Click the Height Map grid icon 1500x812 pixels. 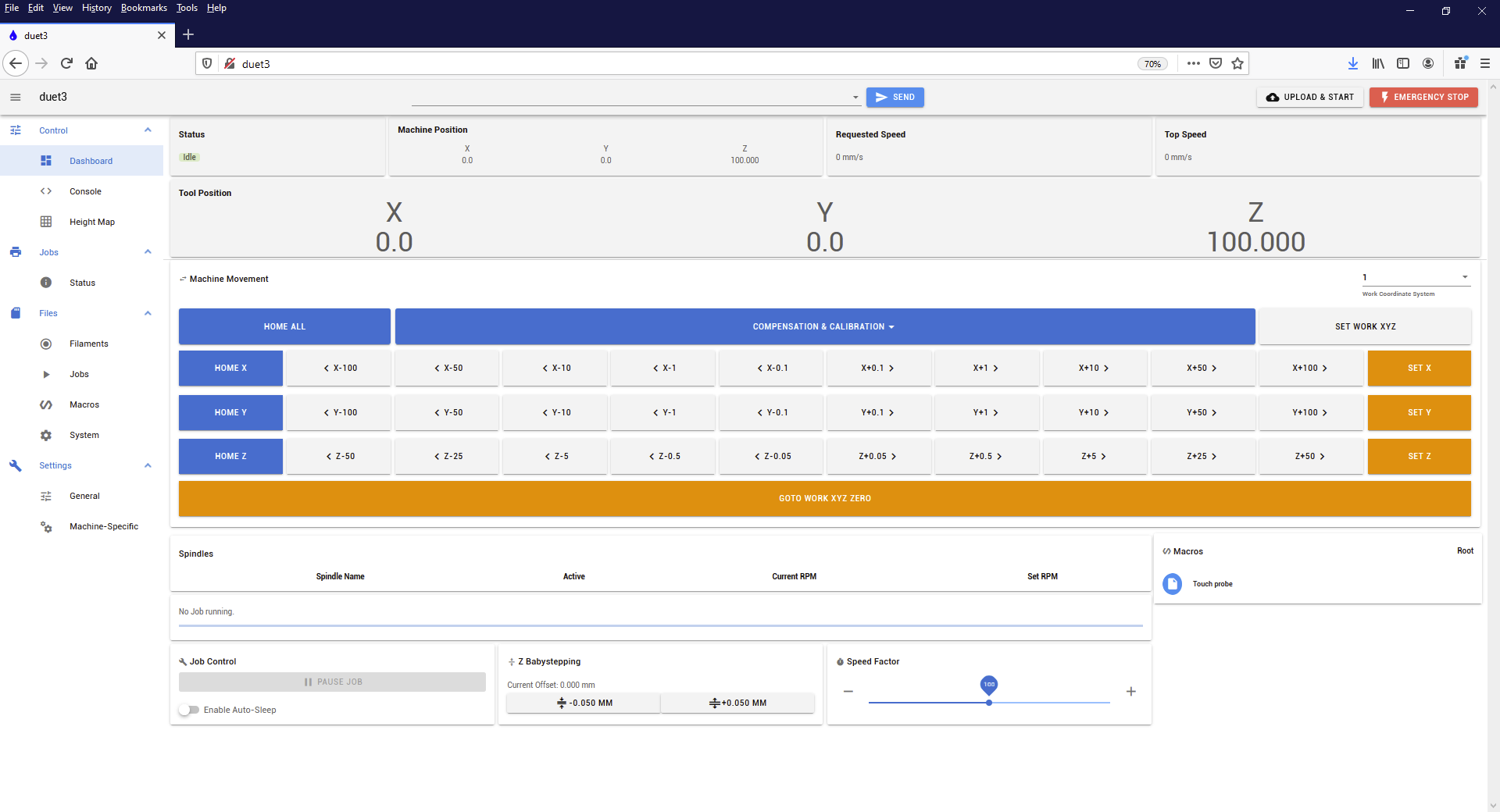[46, 222]
